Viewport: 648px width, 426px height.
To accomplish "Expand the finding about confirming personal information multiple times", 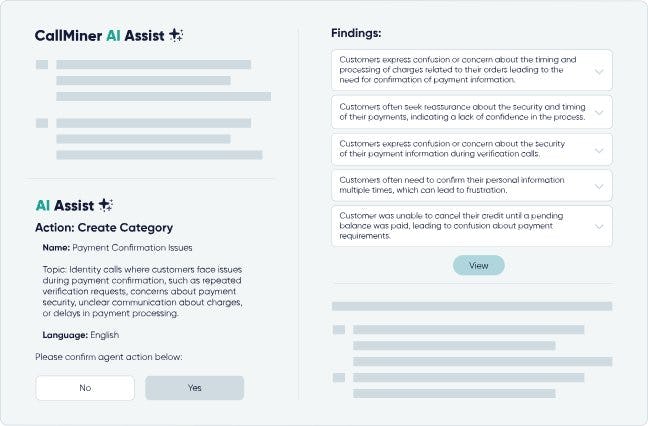I will (598, 186).
